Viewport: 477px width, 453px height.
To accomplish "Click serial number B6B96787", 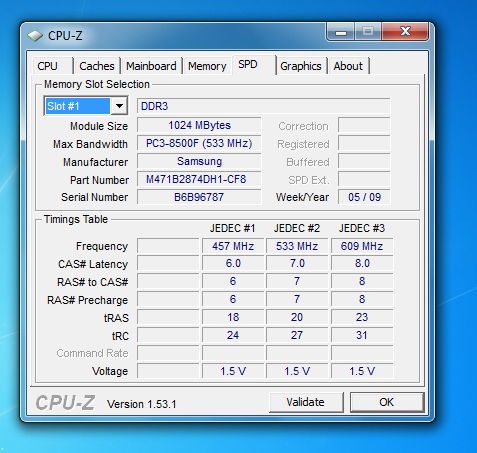I will point(199,197).
